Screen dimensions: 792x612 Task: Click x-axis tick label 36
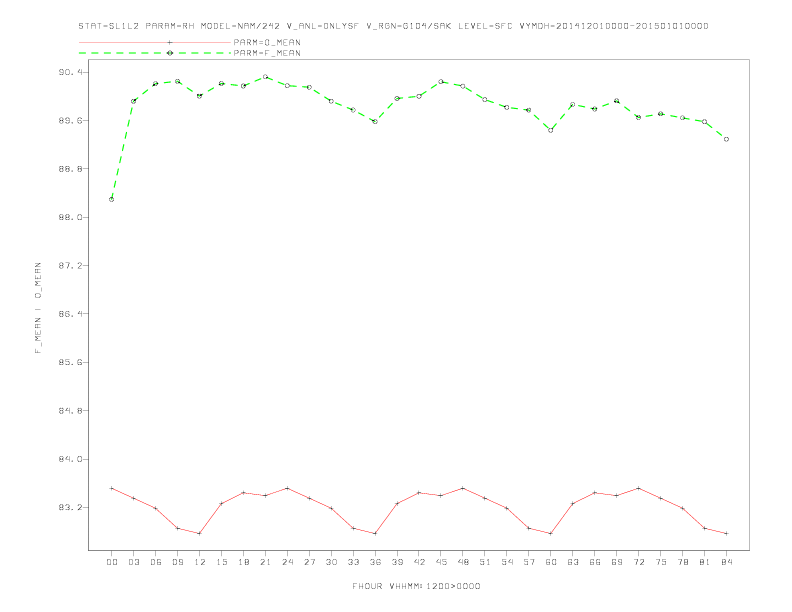pos(375,562)
